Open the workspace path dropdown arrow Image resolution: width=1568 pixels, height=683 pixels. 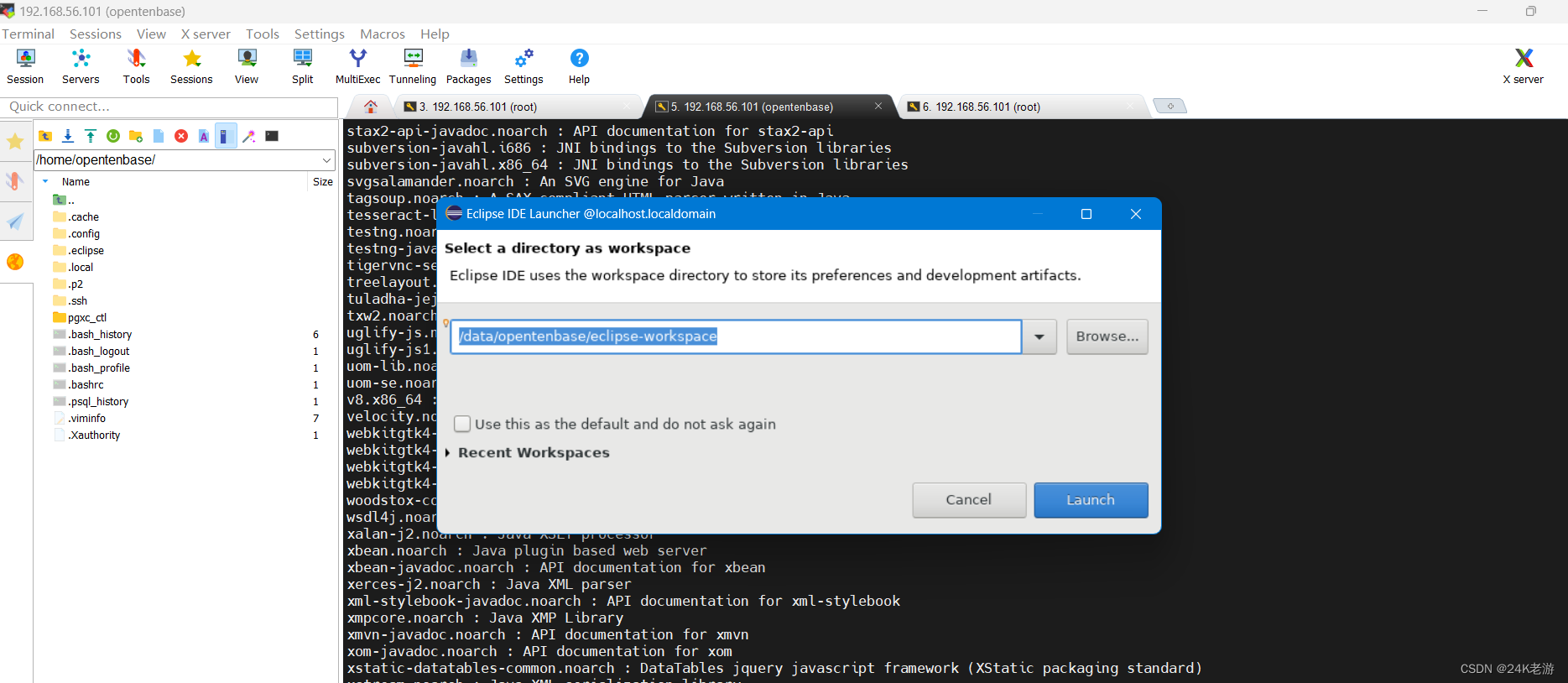pyautogui.click(x=1039, y=336)
